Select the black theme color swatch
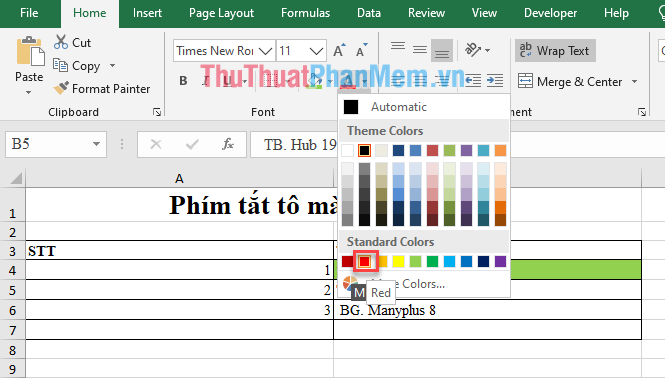The height and width of the screenshot is (378, 665). tap(364, 150)
